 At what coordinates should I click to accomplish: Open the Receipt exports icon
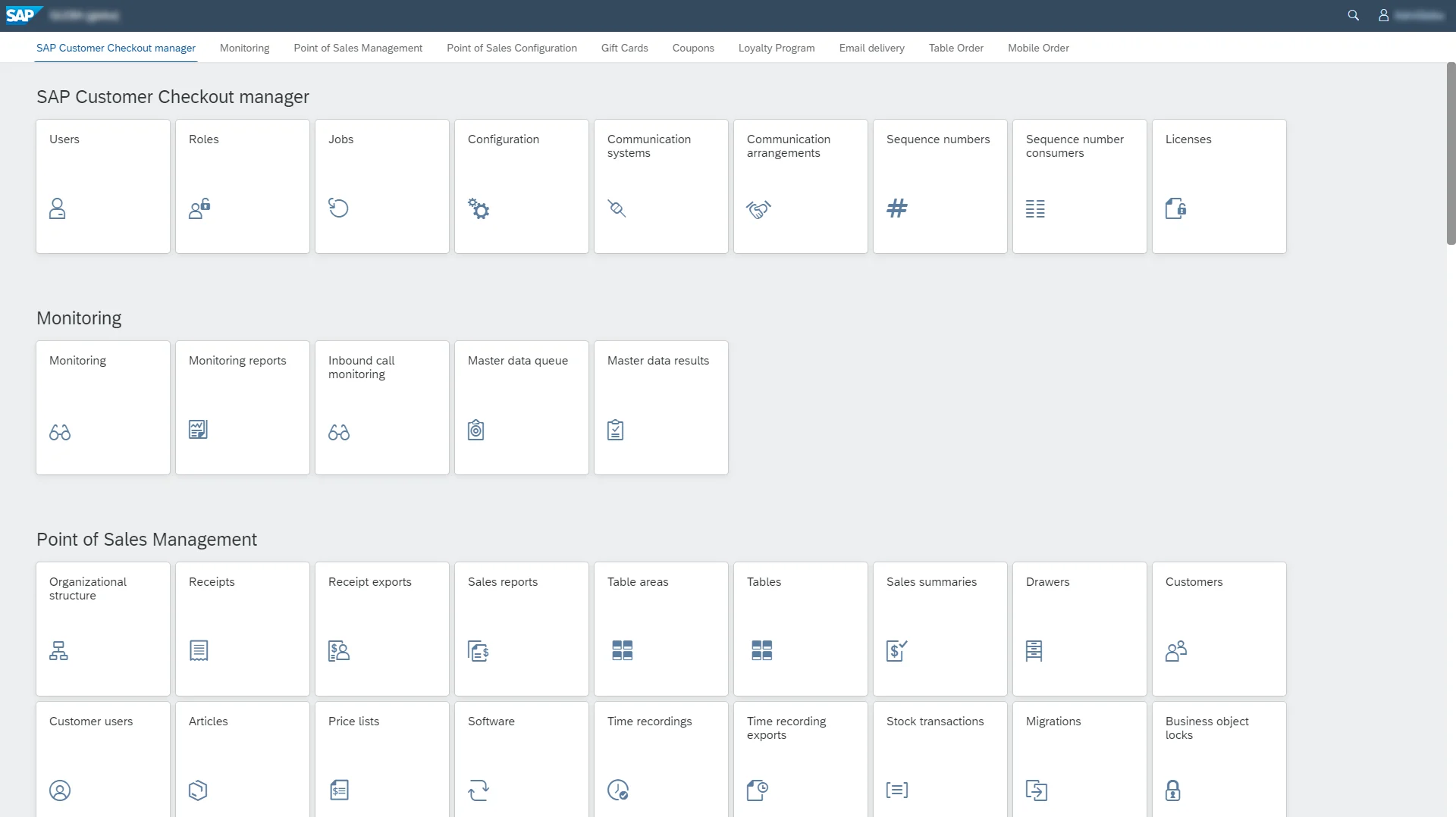pos(339,650)
